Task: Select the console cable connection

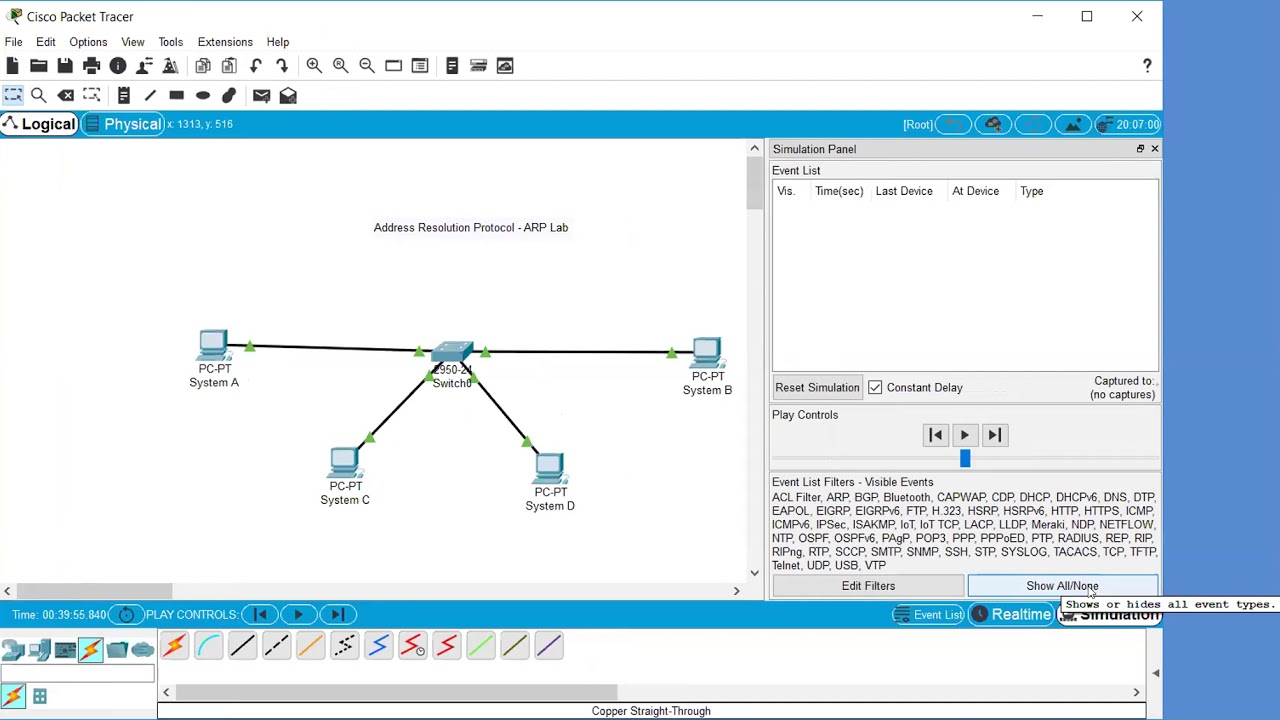Action: tap(208, 646)
